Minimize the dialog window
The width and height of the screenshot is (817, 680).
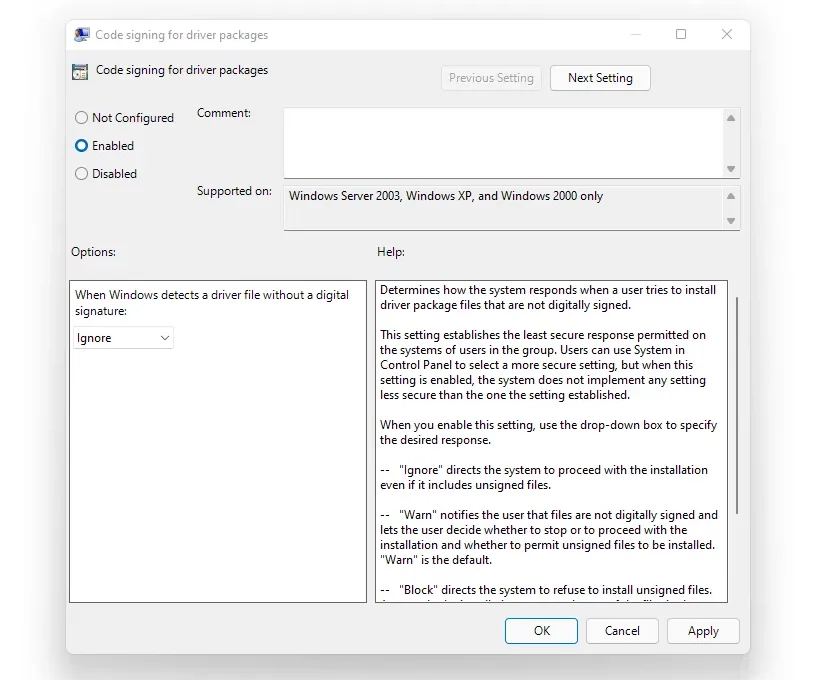636,34
